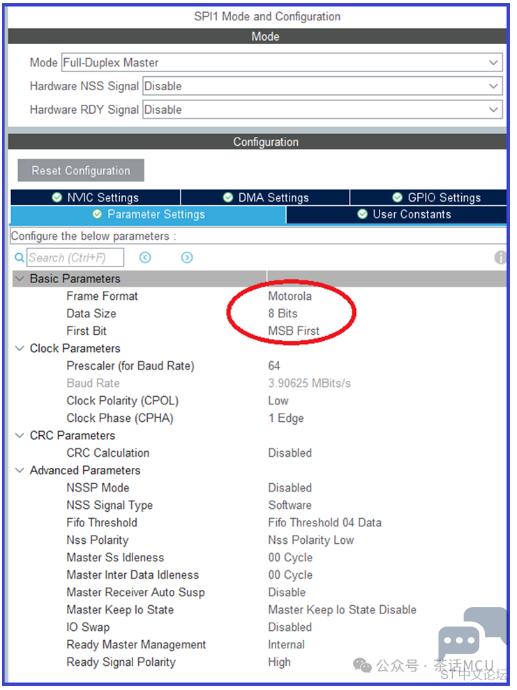Click the First Bit parameter label
517x690 pixels.
86,331
